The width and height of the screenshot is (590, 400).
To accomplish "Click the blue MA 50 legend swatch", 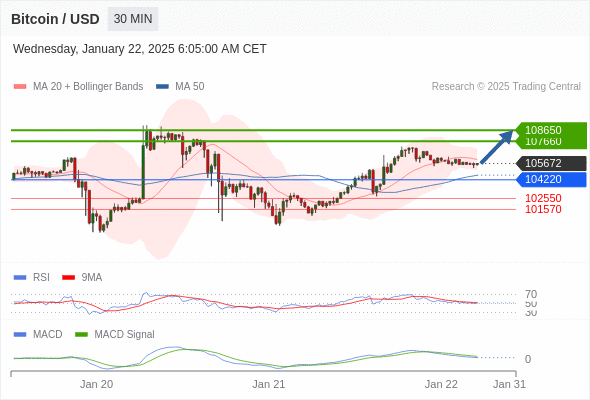I will click(162, 87).
